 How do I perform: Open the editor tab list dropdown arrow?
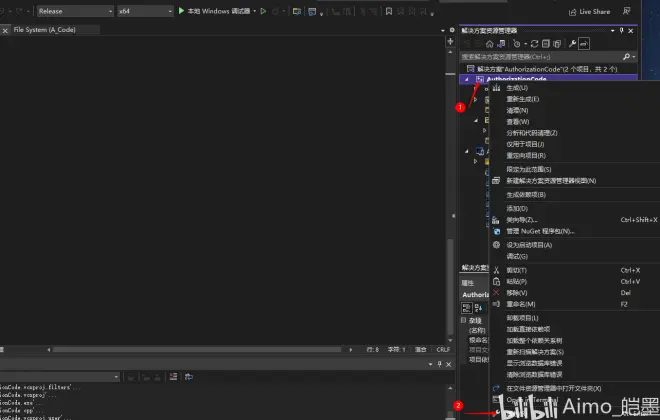442,30
